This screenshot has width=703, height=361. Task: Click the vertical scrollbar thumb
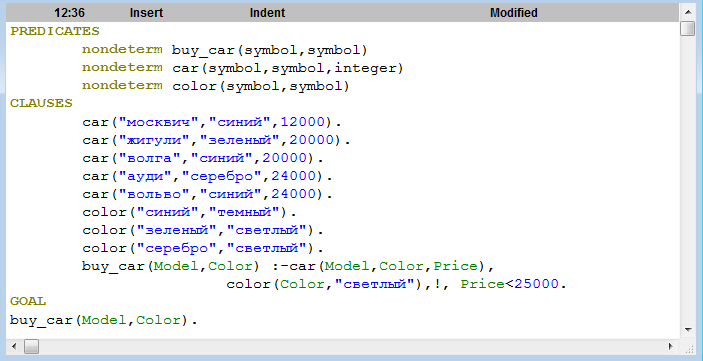click(x=687, y=28)
